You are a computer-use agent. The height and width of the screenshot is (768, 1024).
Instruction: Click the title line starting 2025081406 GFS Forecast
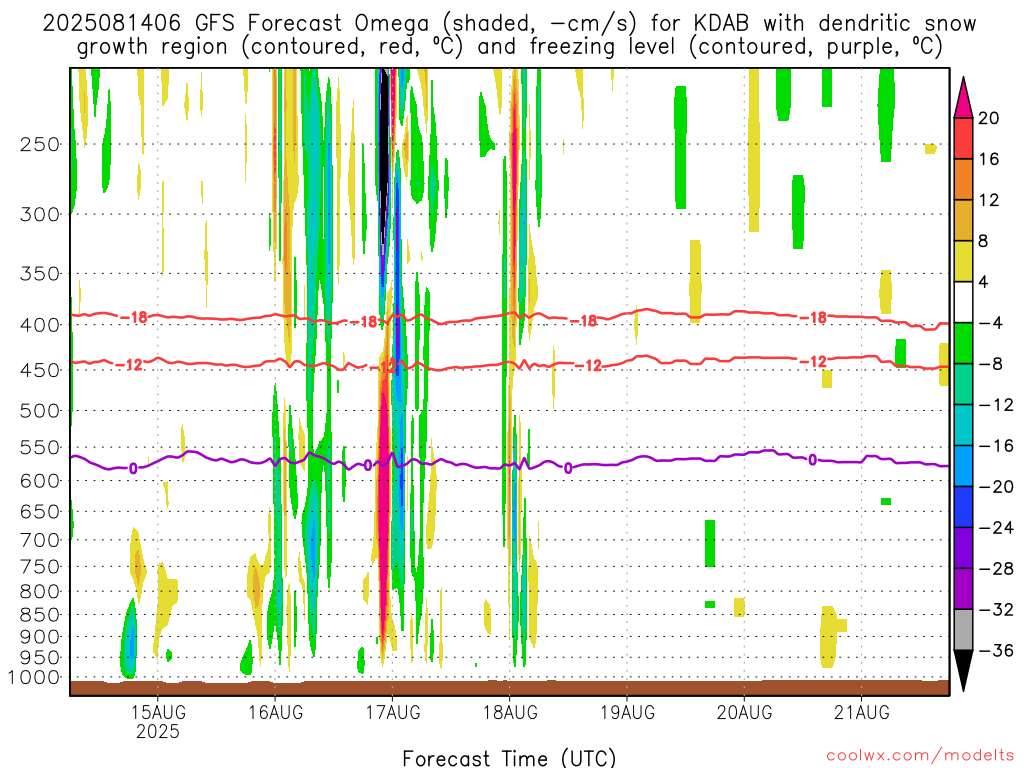[x=509, y=24]
